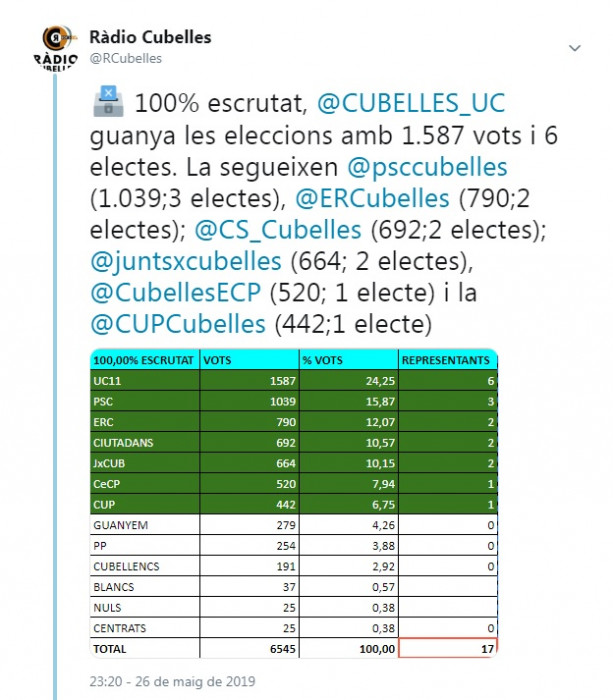Click the '% VOTS' column header
This screenshot has width=613, height=700.
click(x=348, y=360)
